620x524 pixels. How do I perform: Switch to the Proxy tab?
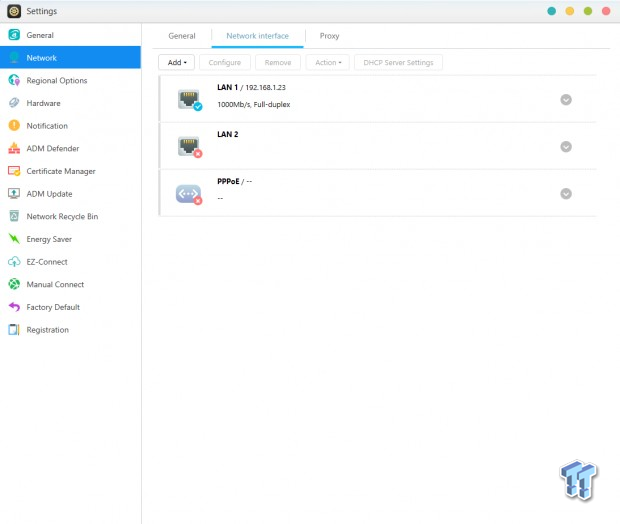pos(329,36)
